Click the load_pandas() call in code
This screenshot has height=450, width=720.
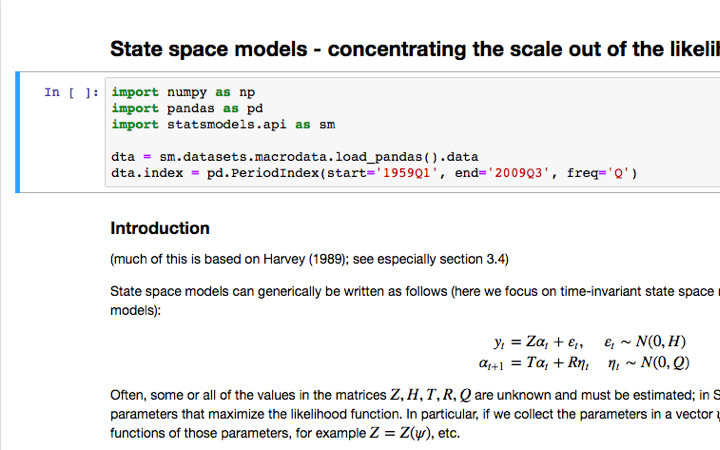pos(396,157)
